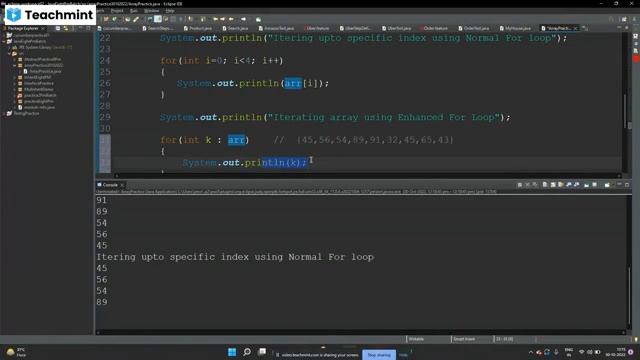The width and height of the screenshot is (640, 360).
Task: Toggle Mark Occurrences toolbar icon
Action: 158,19
